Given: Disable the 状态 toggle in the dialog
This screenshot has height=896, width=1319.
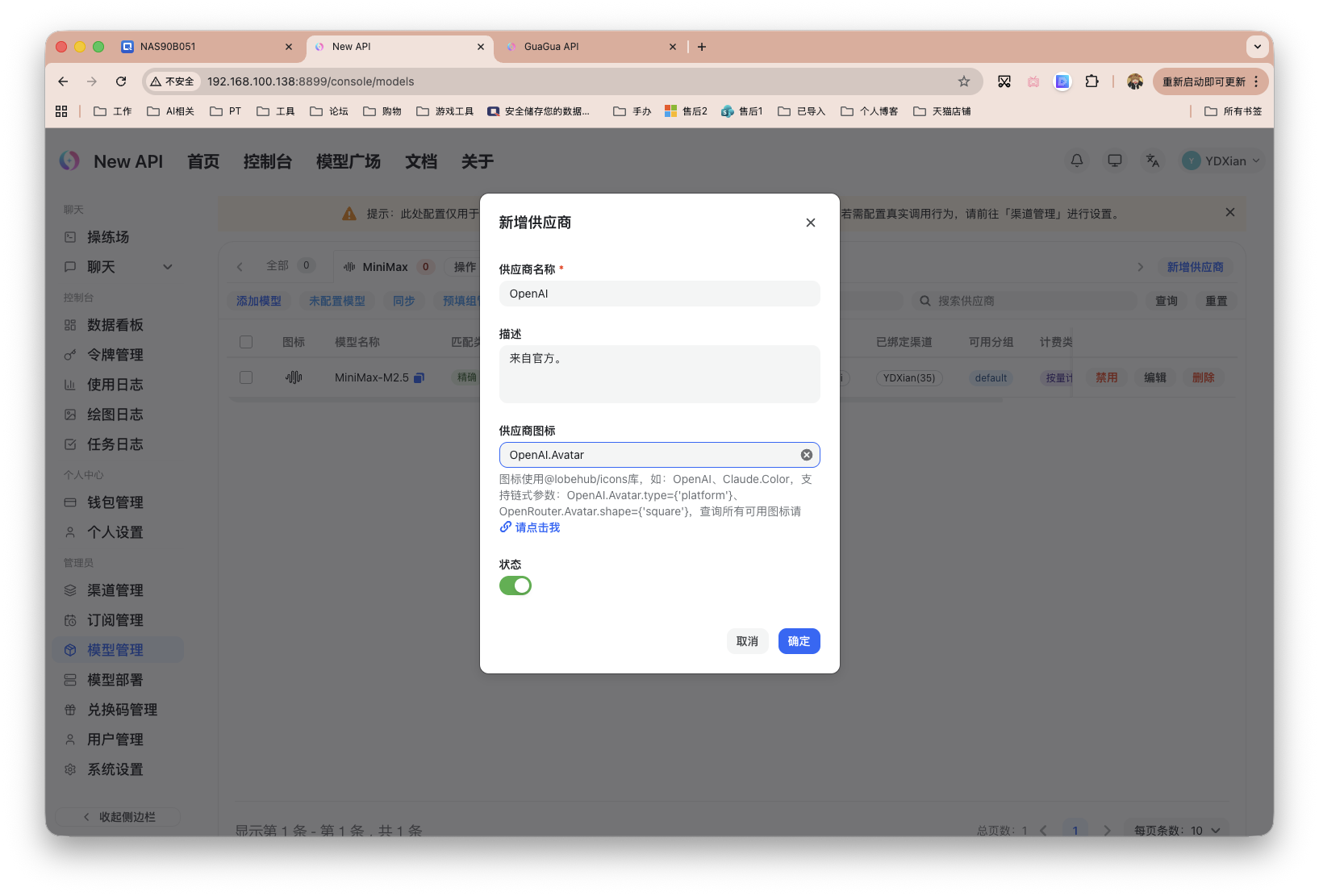Looking at the screenshot, I should point(515,586).
